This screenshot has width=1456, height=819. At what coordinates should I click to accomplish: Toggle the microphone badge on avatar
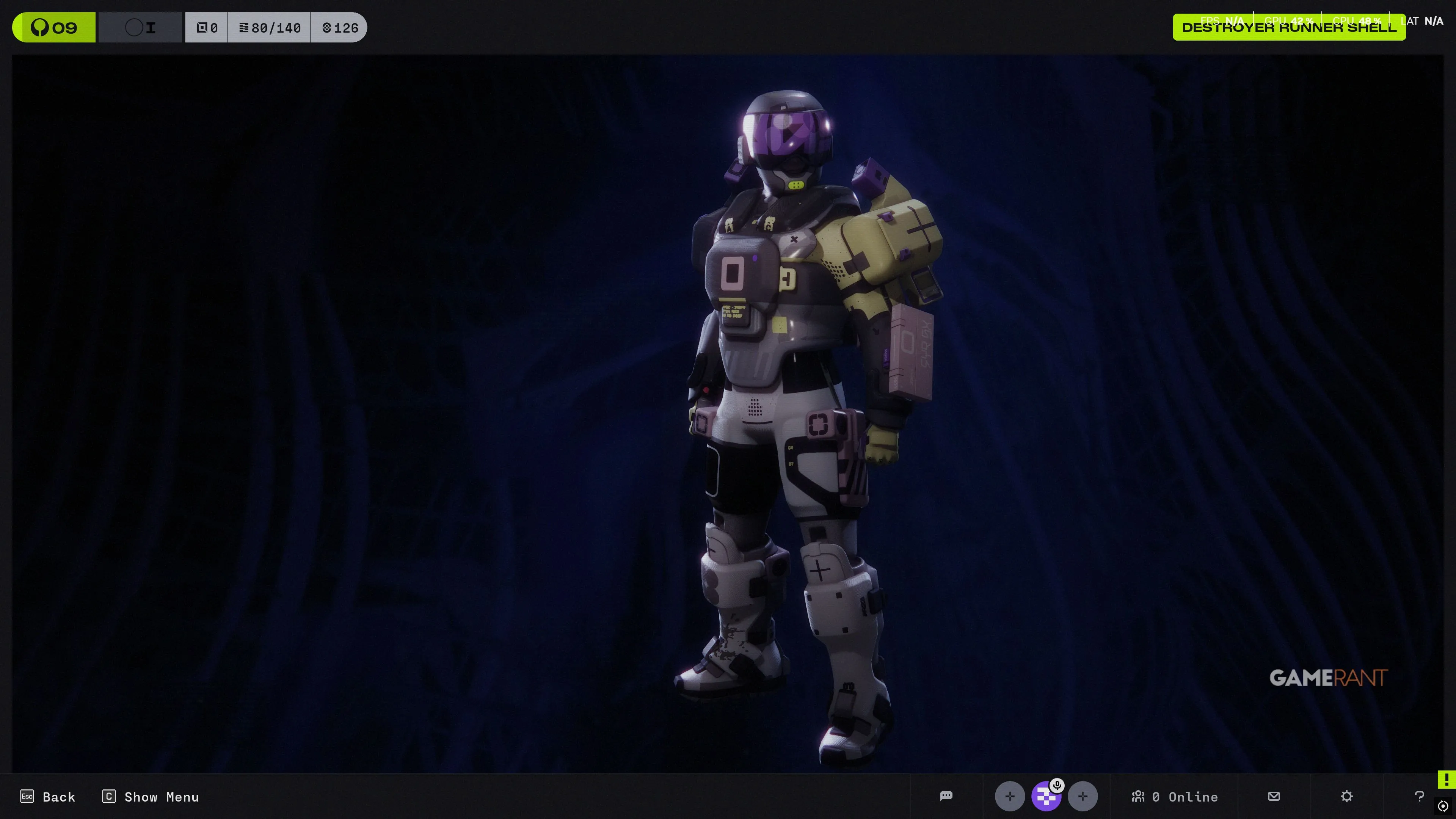coord(1057,785)
